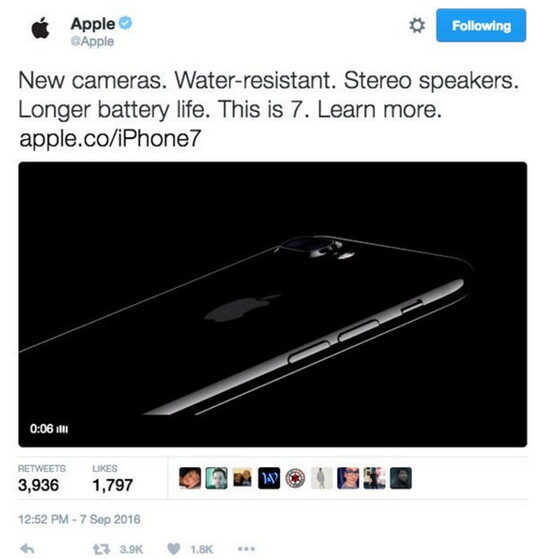Open the 12:52 PM - 7 Sep 2016 timestamp
Screen dimensions: 543x559
[79, 519]
